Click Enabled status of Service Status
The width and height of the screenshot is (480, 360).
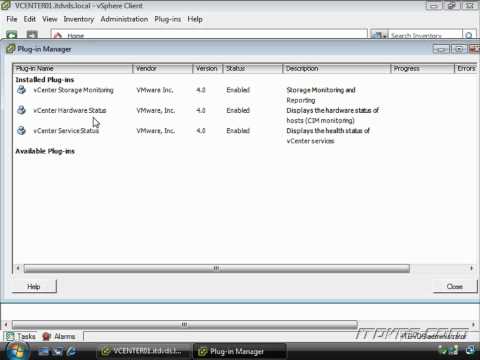[238, 131]
